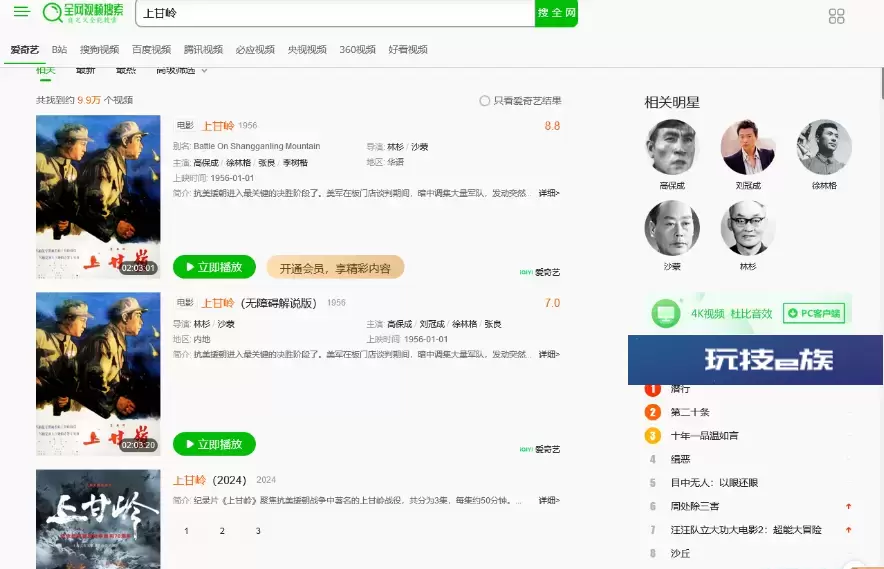This screenshot has width=884, height=569.
Task: Open the first 上甘岭 1956 poster thumbnail
Action: [98, 197]
